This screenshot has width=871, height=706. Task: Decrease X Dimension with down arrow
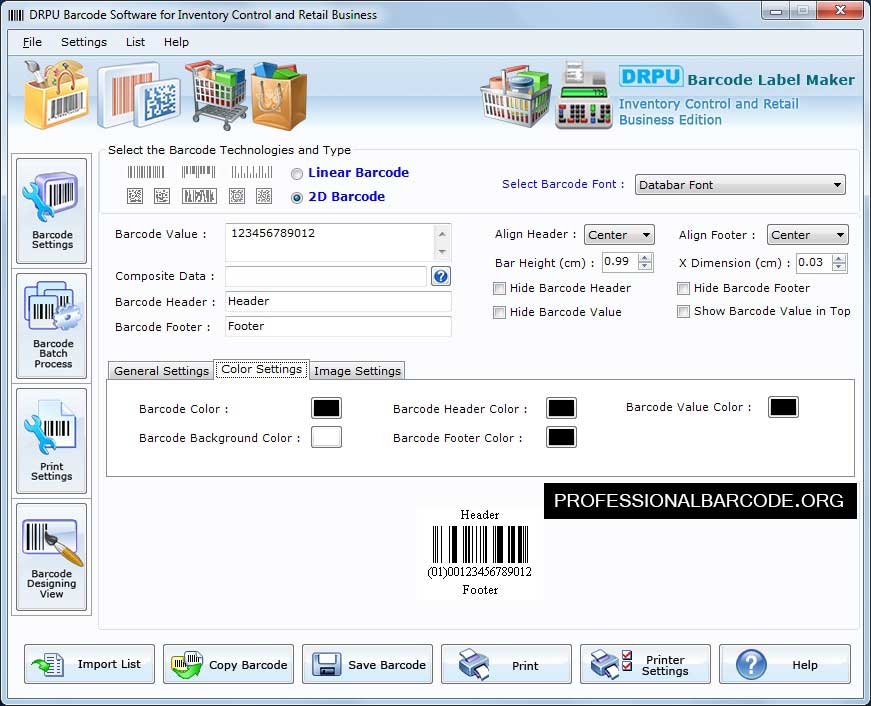(839, 267)
